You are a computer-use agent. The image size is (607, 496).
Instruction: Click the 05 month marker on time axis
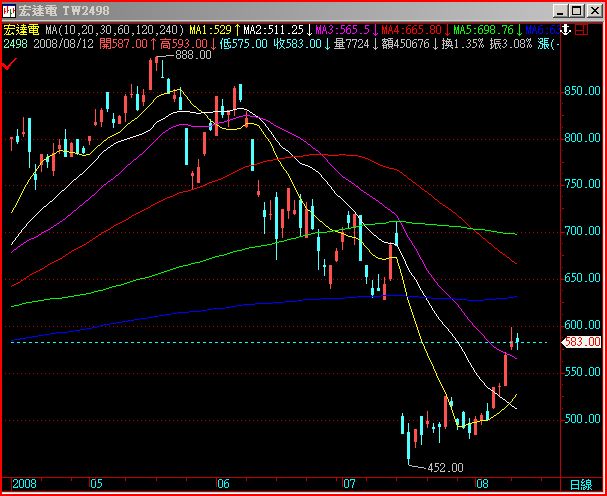(x=96, y=484)
